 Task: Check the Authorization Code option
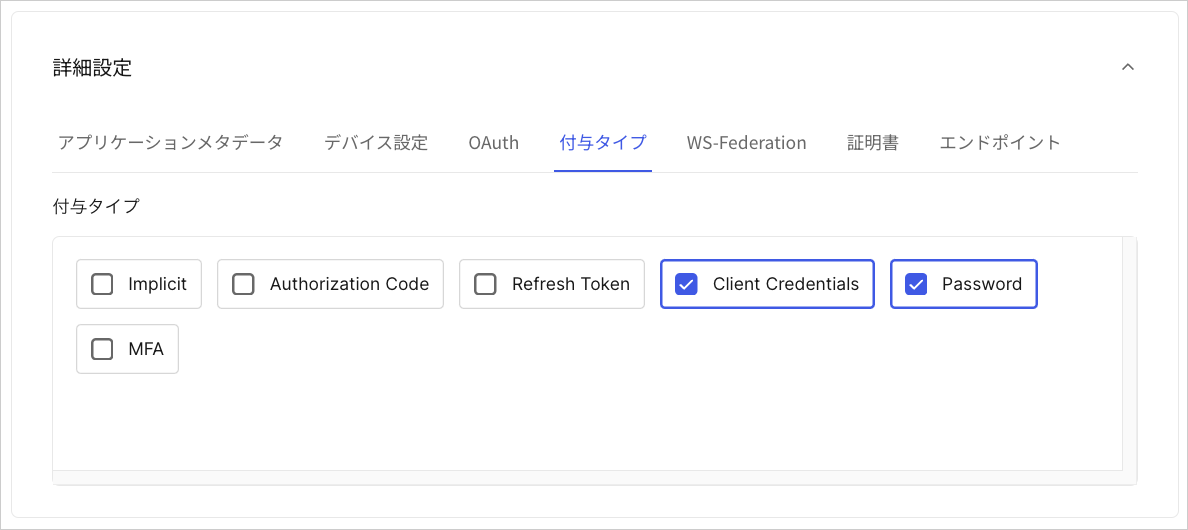pyautogui.click(x=243, y=284)
